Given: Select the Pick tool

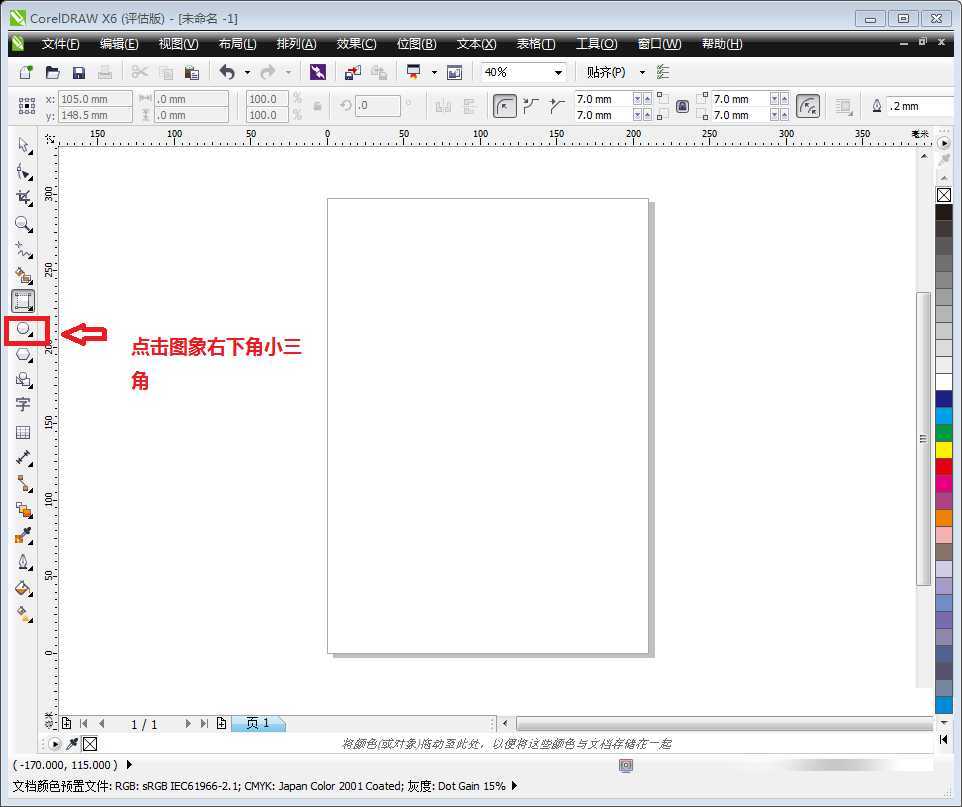Looking at the screenshot, I should click(24, 146).
